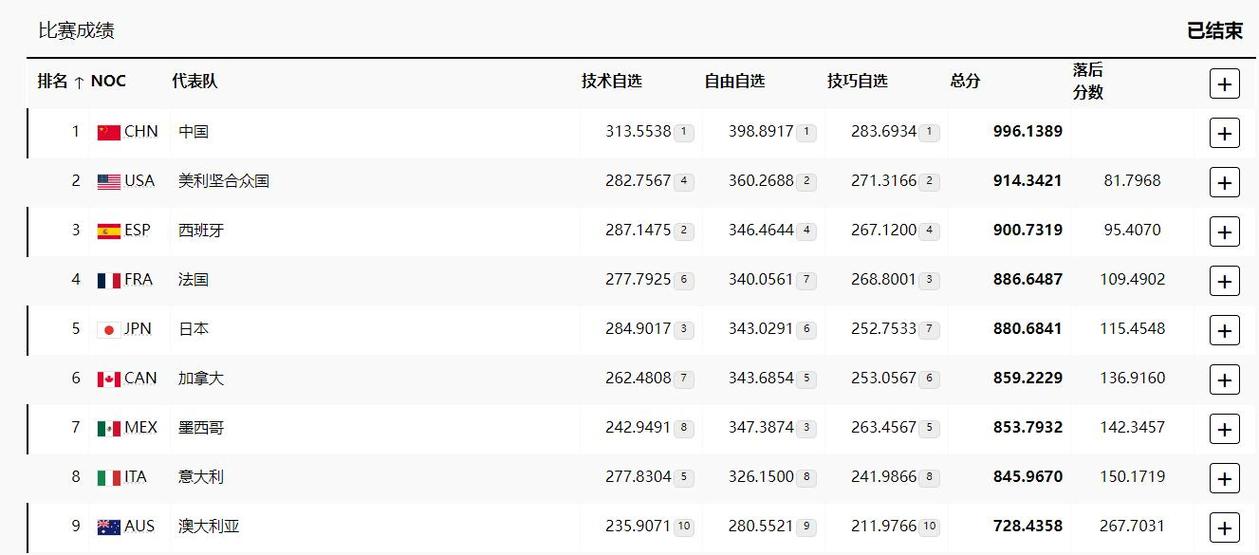Sort by 自由自选 column header
The image size is (1259, 555).
click(735, 81)
